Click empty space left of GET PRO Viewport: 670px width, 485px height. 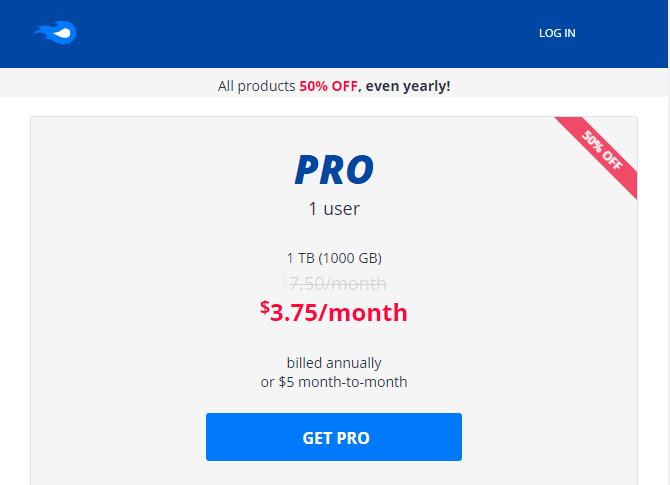tap(120, 437)
